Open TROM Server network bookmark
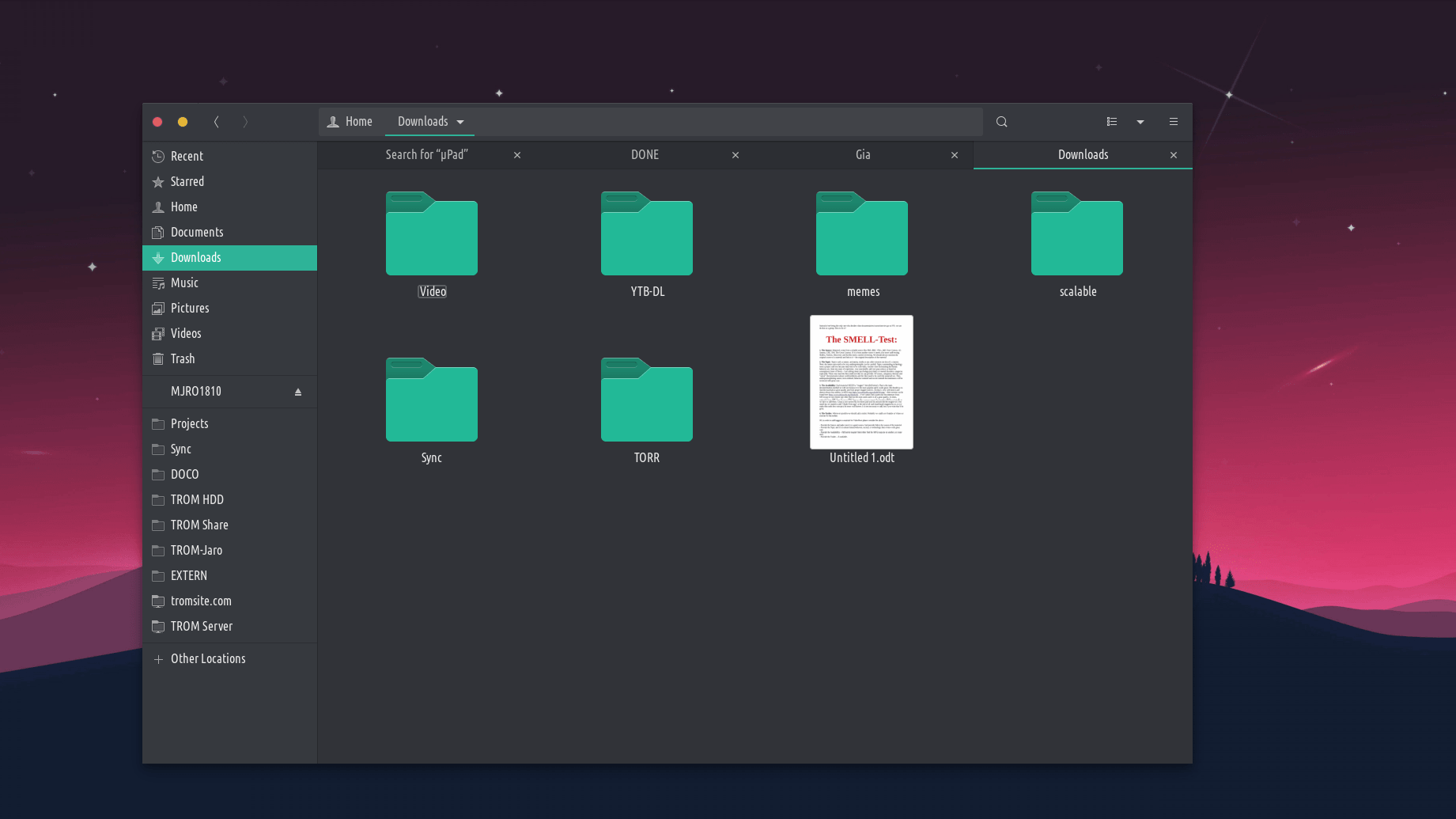Image resolution: width=1456 pixels, height=819 pixels. (201, 627)
